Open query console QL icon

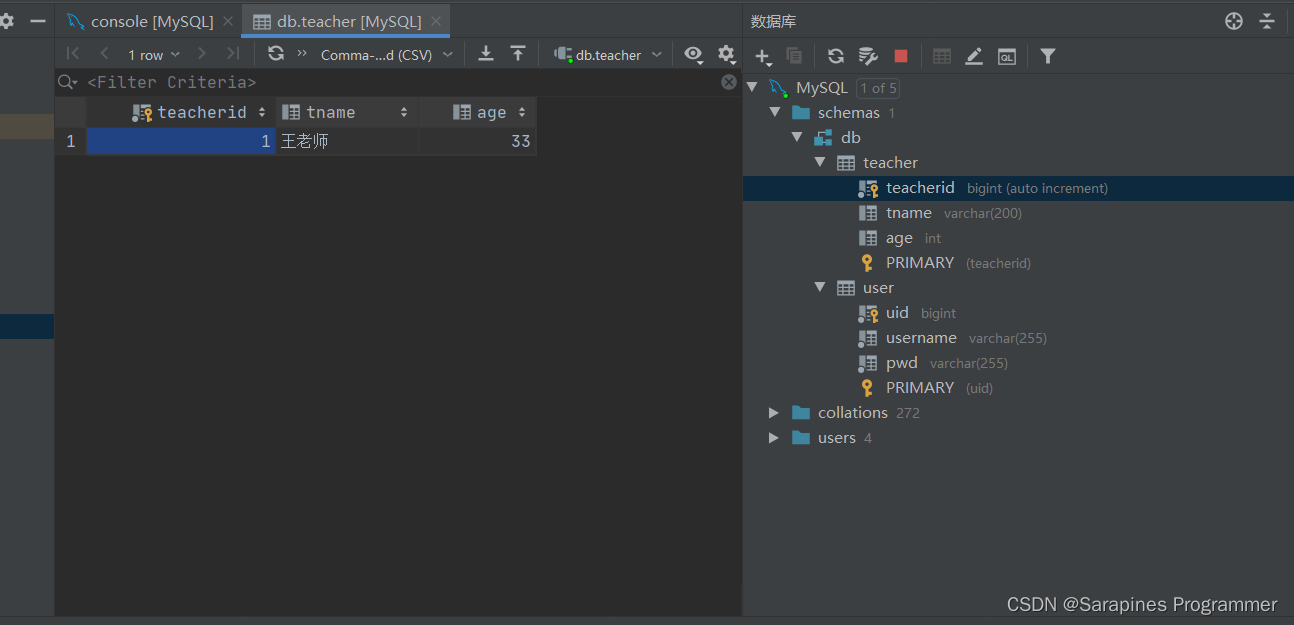(x=1007, y=56)
